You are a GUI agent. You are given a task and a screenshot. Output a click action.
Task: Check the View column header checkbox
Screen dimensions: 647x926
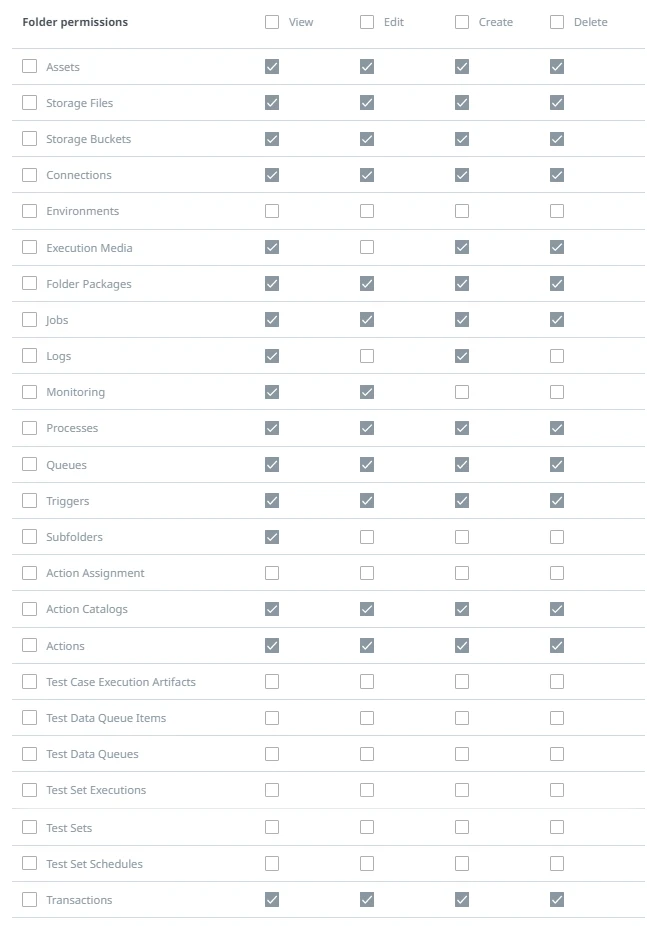click(x=272, y=22)
